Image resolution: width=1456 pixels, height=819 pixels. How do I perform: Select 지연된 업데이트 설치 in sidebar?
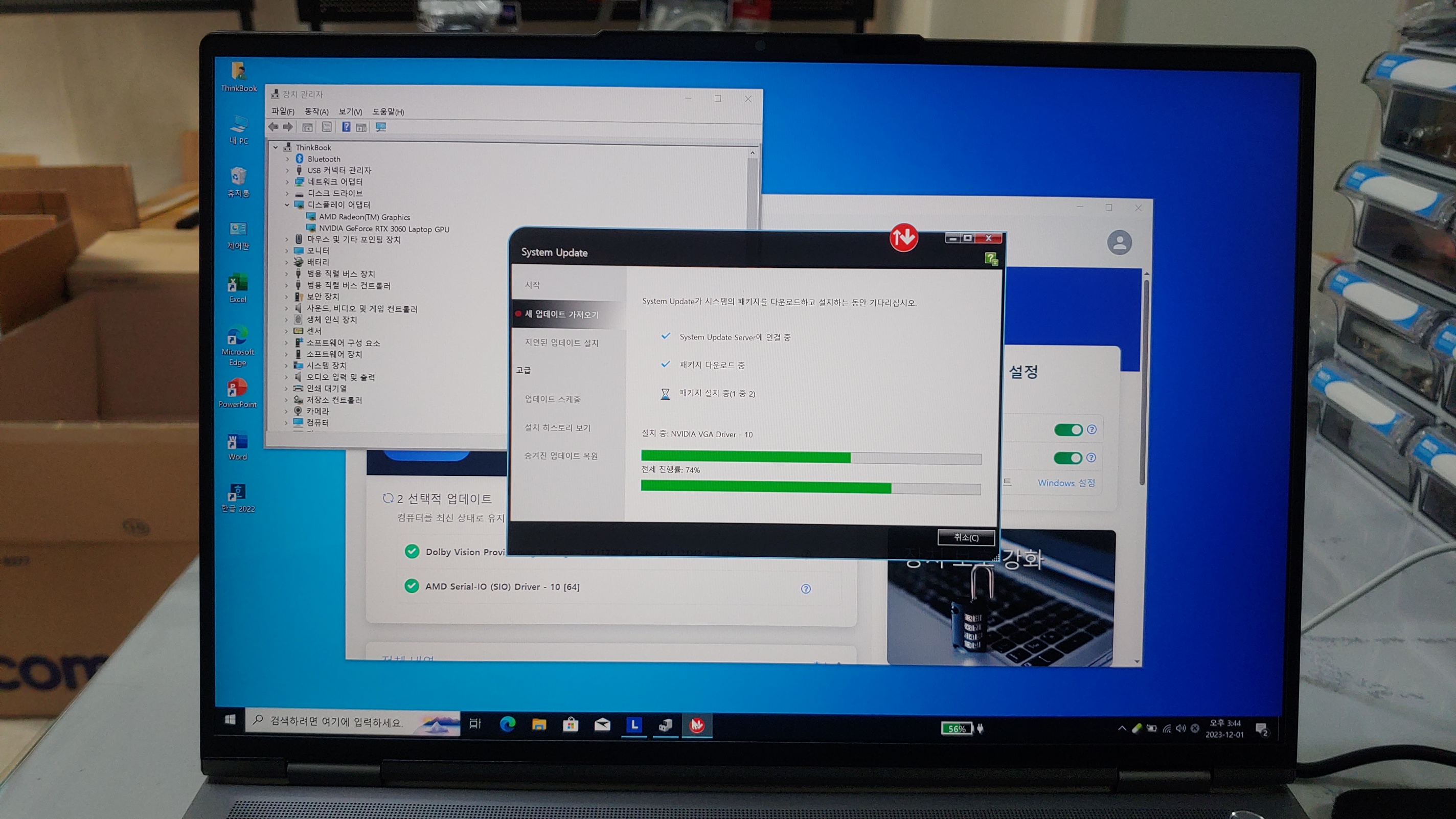(561, 343)
